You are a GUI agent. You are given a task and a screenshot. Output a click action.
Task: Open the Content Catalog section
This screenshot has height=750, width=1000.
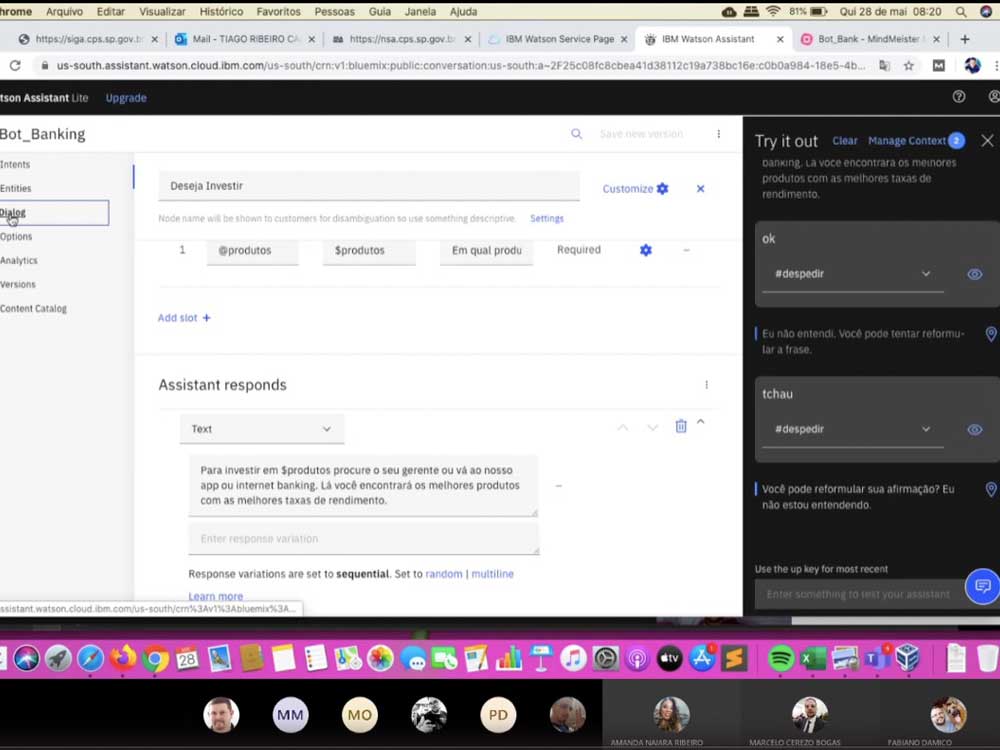[33, 309]
